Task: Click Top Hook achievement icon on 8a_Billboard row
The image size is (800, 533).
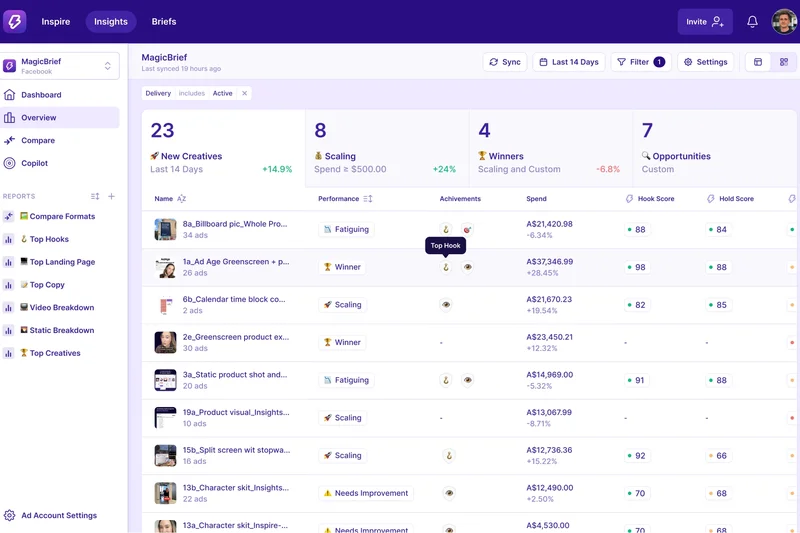Action: tap(446, 230)
